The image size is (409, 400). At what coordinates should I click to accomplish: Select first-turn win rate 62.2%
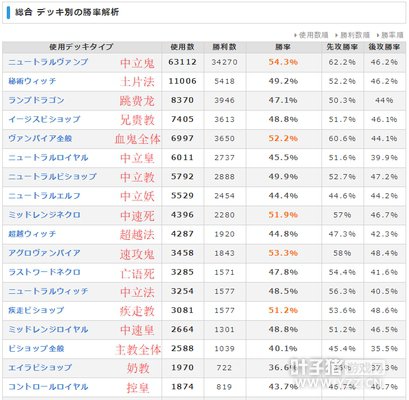click(342, 62)
